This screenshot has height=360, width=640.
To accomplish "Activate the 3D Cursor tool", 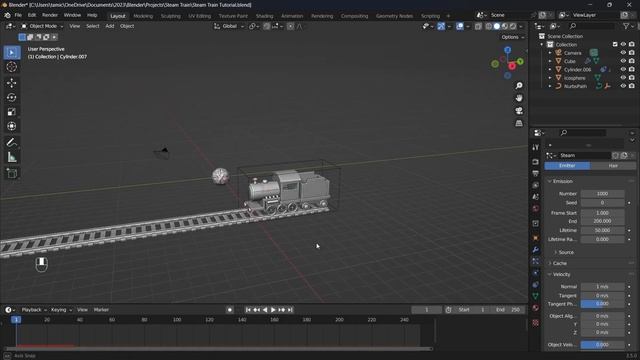I will (x=12, y=67).
